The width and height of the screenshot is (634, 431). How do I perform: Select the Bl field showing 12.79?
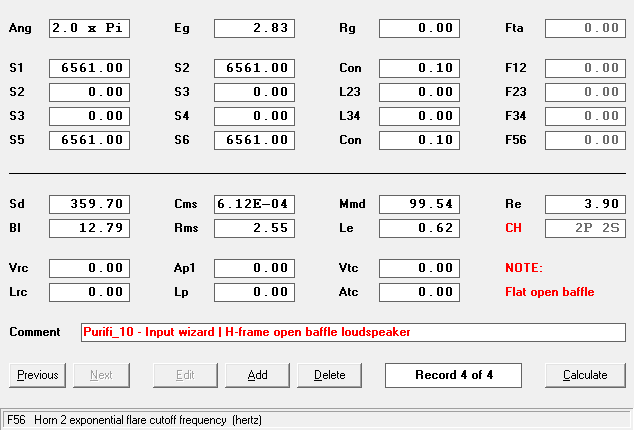point(89,228)
